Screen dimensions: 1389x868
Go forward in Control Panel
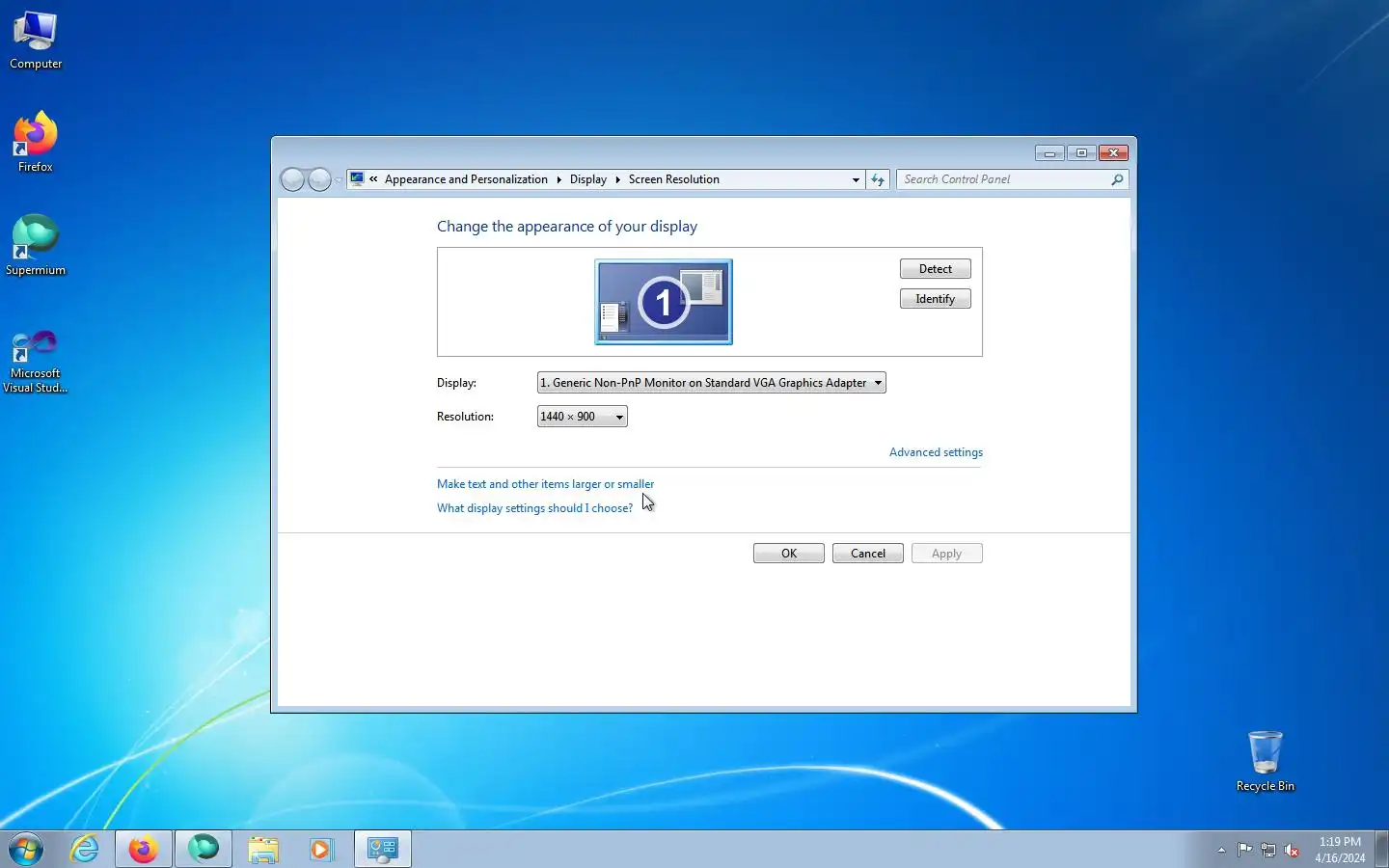319,179
